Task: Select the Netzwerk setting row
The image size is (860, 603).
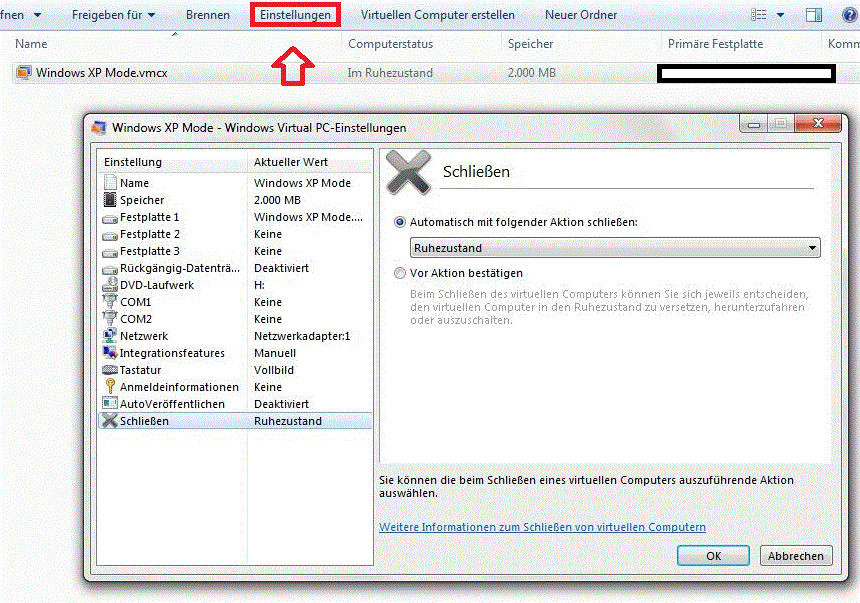Action: tap(235, 336)
